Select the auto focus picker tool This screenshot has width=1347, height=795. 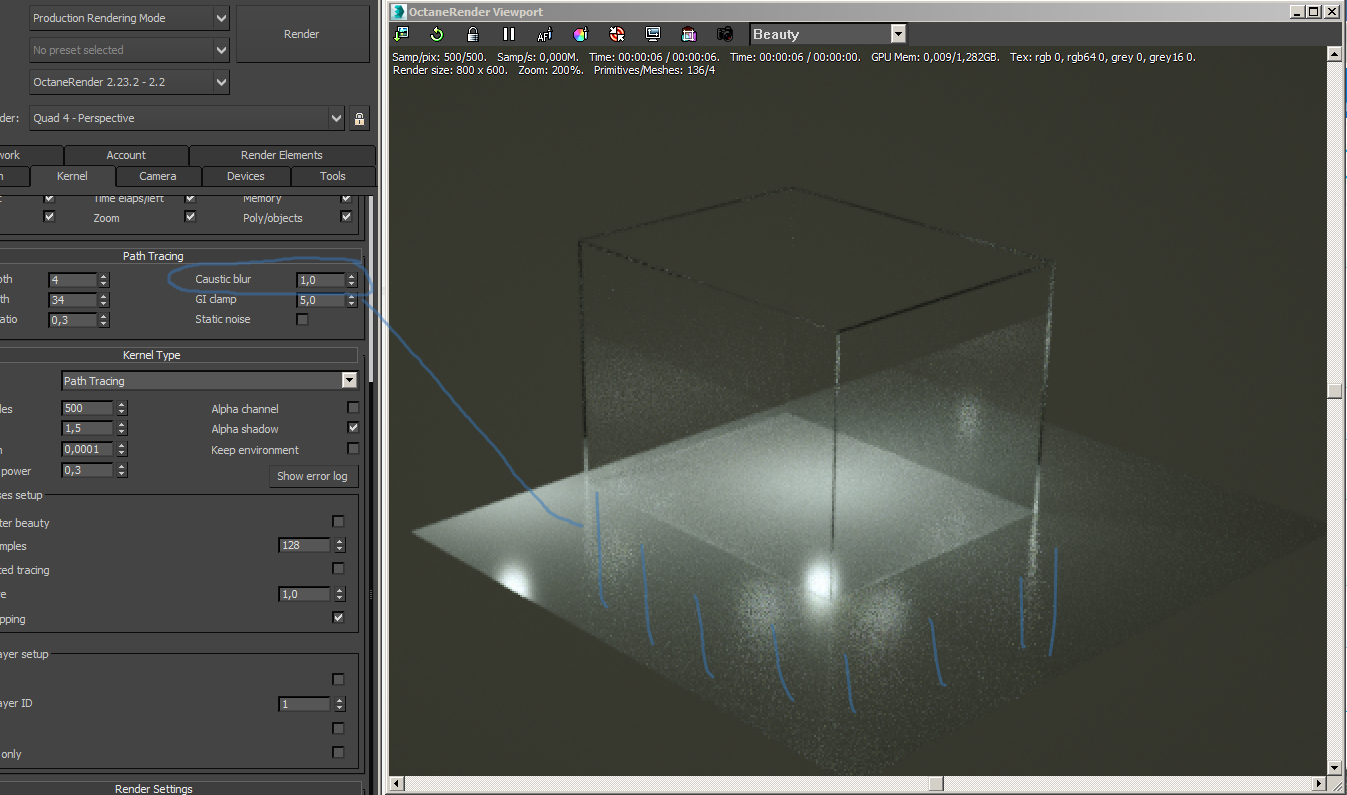(x=545, y=34)
